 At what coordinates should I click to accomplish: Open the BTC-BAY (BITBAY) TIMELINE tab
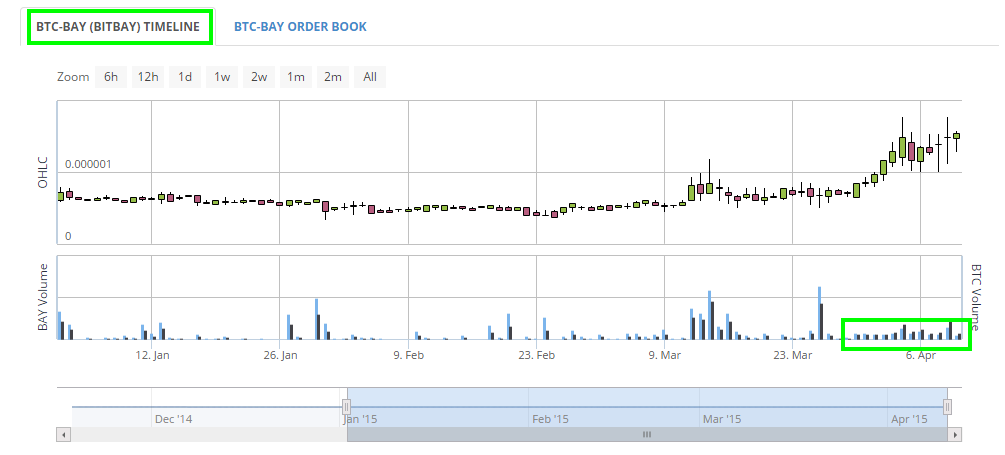tap(119, 27)
